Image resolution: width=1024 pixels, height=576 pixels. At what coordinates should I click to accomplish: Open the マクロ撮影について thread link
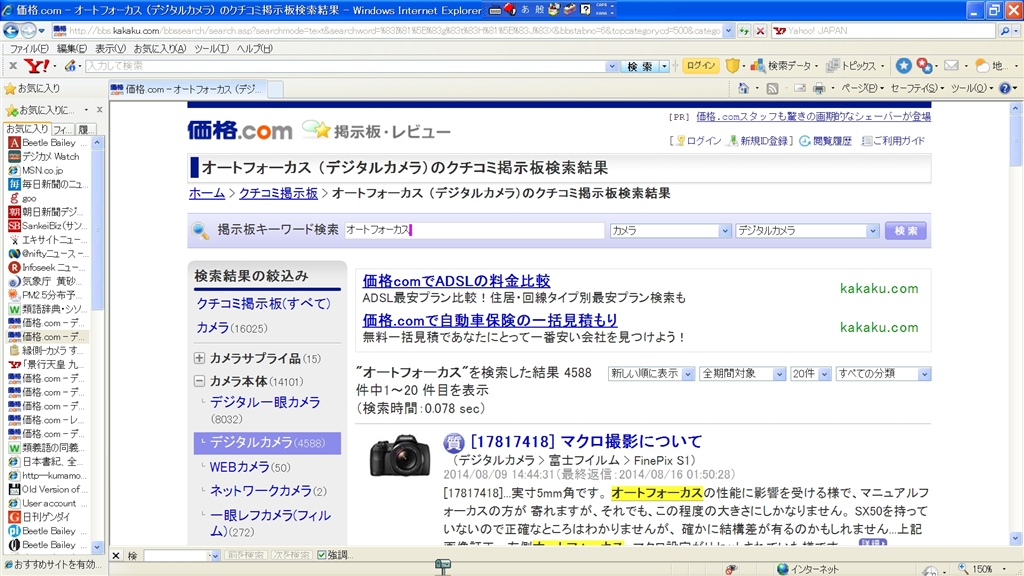pos(586,441)
